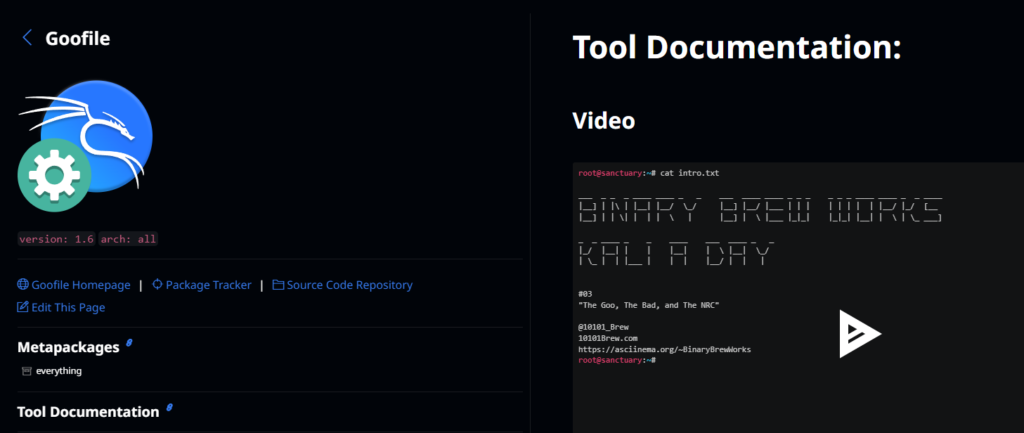The height and width of the screenshot is (433, 1024).
Task: Click the '#03' line in the terminal
Action: 585,295
